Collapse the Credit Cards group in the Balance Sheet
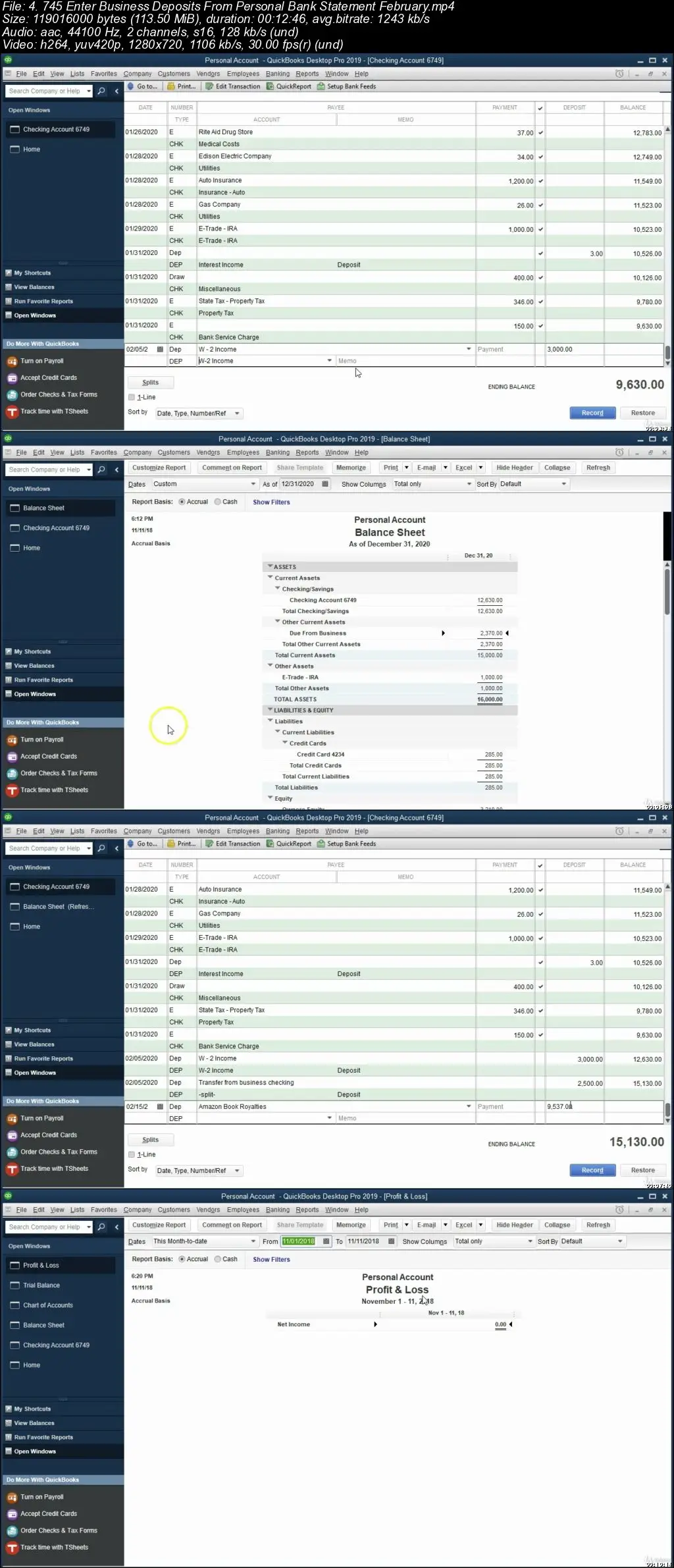This screenshot has width=674, height=1568. 285,743
